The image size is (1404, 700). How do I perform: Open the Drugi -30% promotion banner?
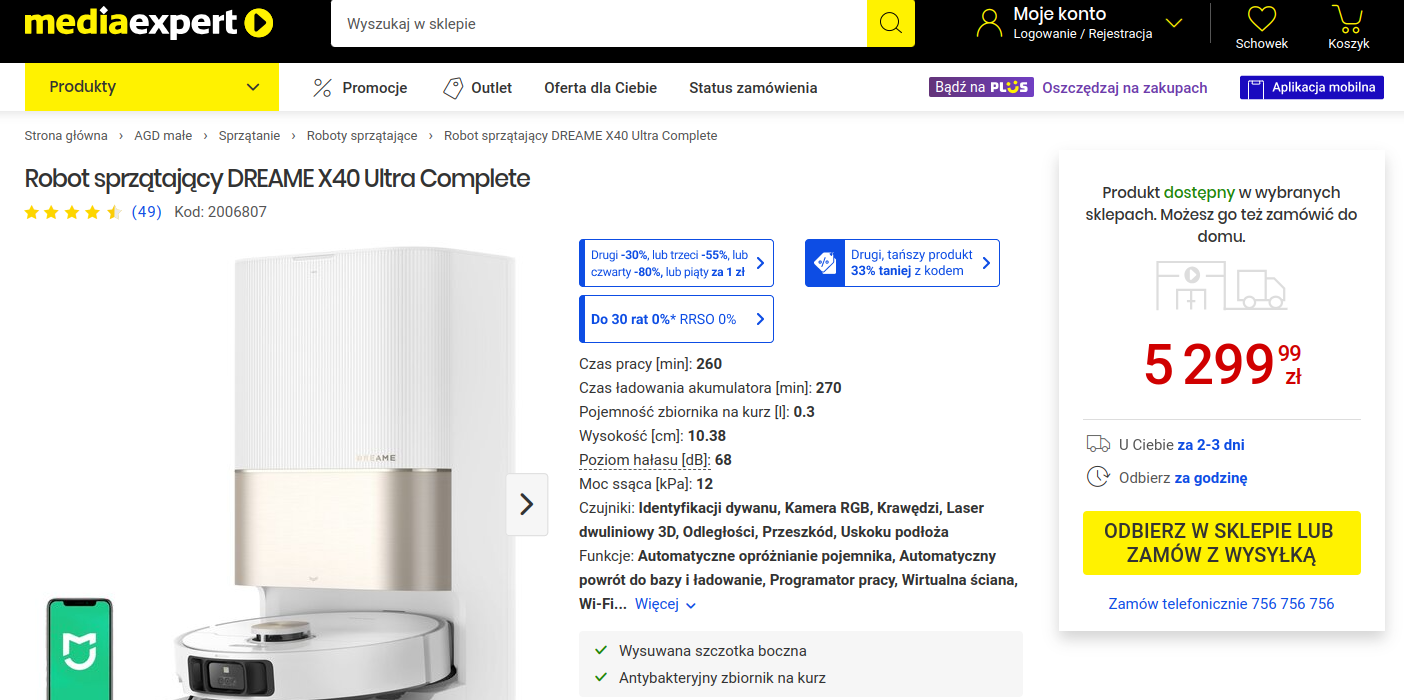pos(676,263)
